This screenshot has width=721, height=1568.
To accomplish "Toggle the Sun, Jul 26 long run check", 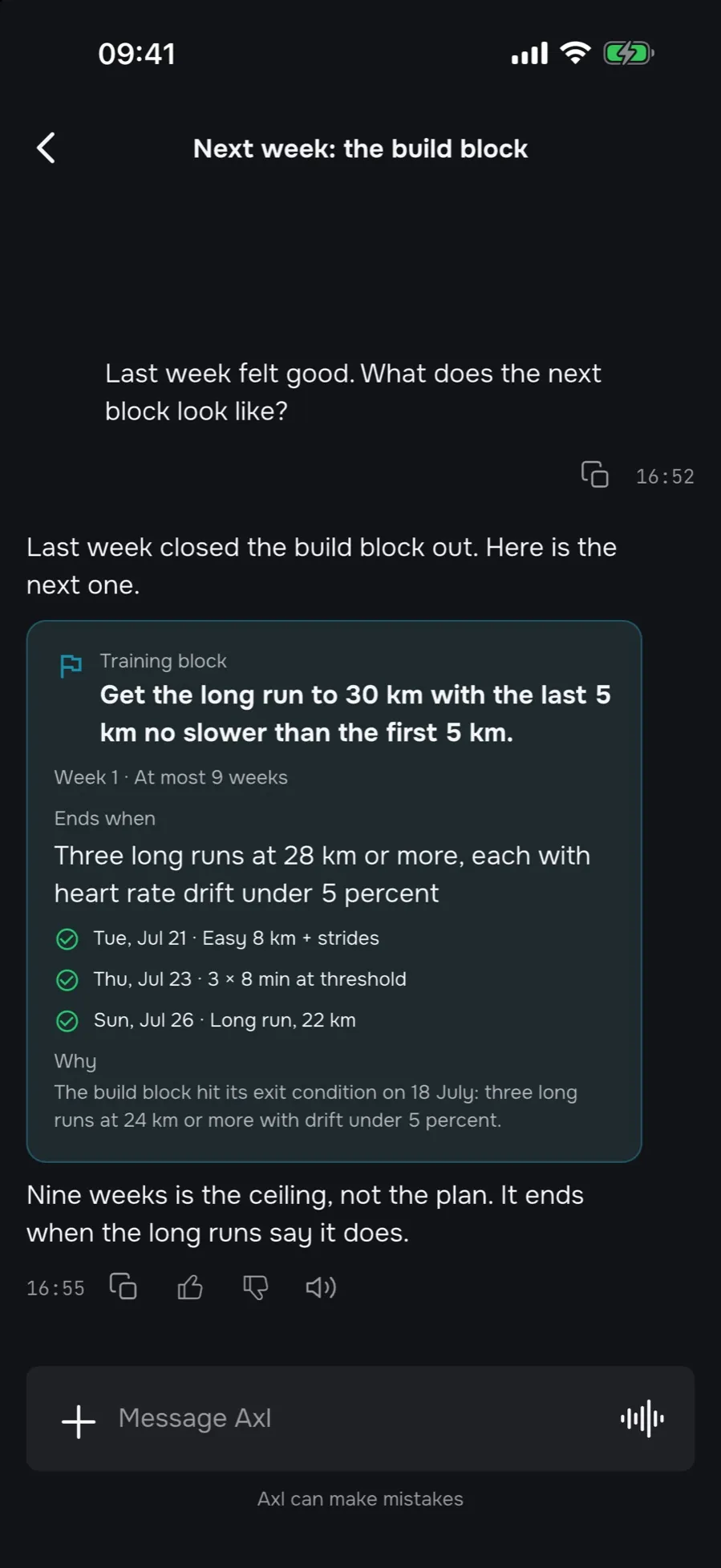I will click(x=67, y=1020).
